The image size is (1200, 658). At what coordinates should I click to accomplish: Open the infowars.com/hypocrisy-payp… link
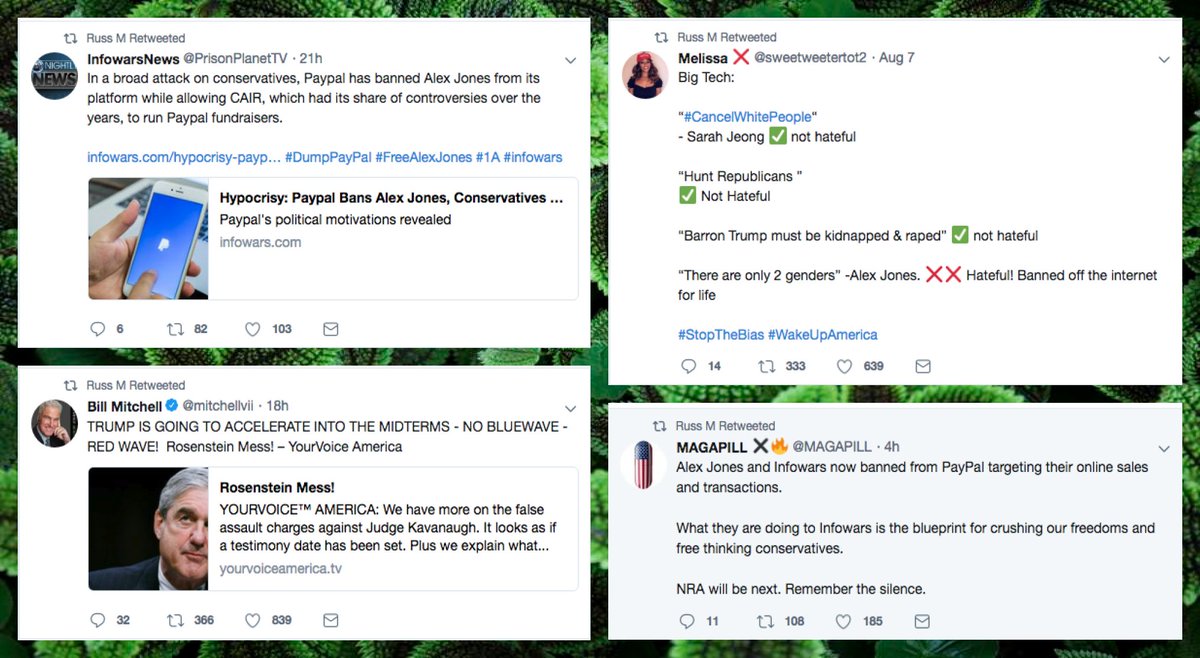click(182, 157)
